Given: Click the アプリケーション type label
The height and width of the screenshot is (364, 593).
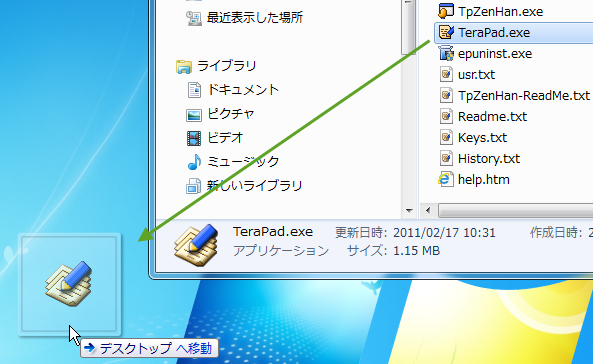Looking at the screenshot, I should pyautogui.click(x=281, y=250).
